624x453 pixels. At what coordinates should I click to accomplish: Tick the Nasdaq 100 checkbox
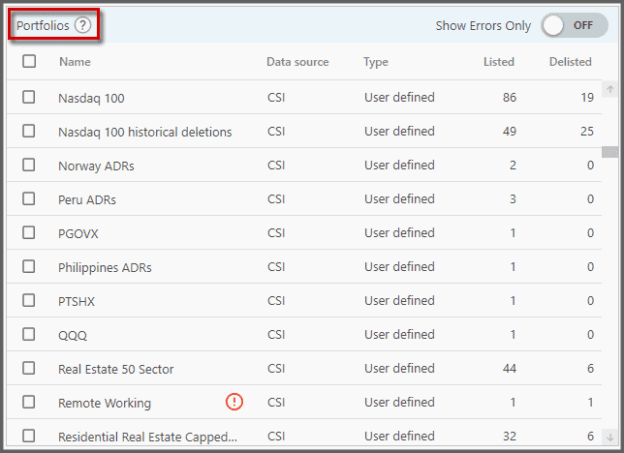(x=29, y=98)
